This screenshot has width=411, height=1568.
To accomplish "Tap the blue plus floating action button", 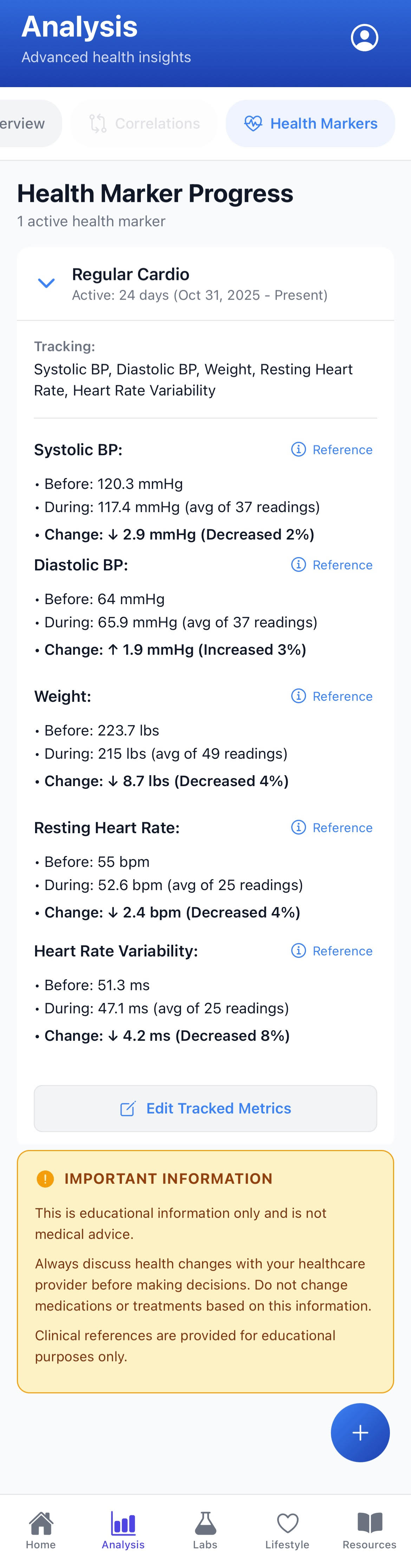I will coord(360,1432).
